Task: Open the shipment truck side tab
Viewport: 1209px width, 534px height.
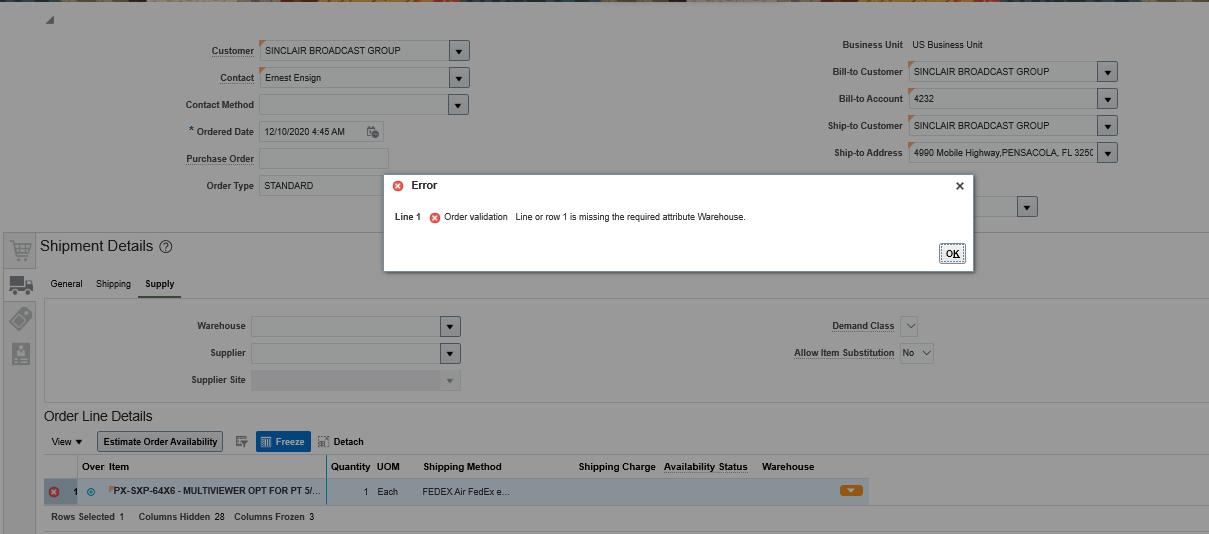Action: [20, 285]
